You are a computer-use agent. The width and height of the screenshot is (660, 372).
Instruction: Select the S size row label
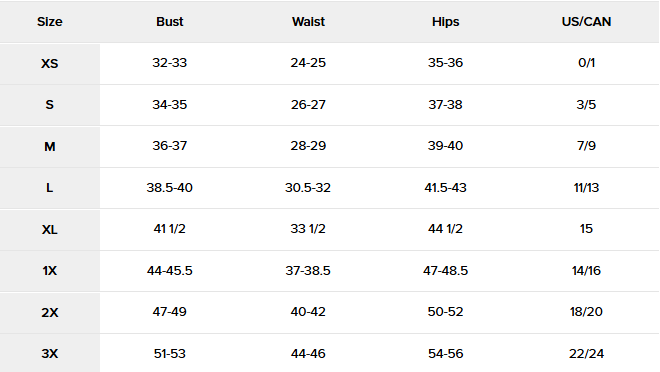(x=50, y=105)
